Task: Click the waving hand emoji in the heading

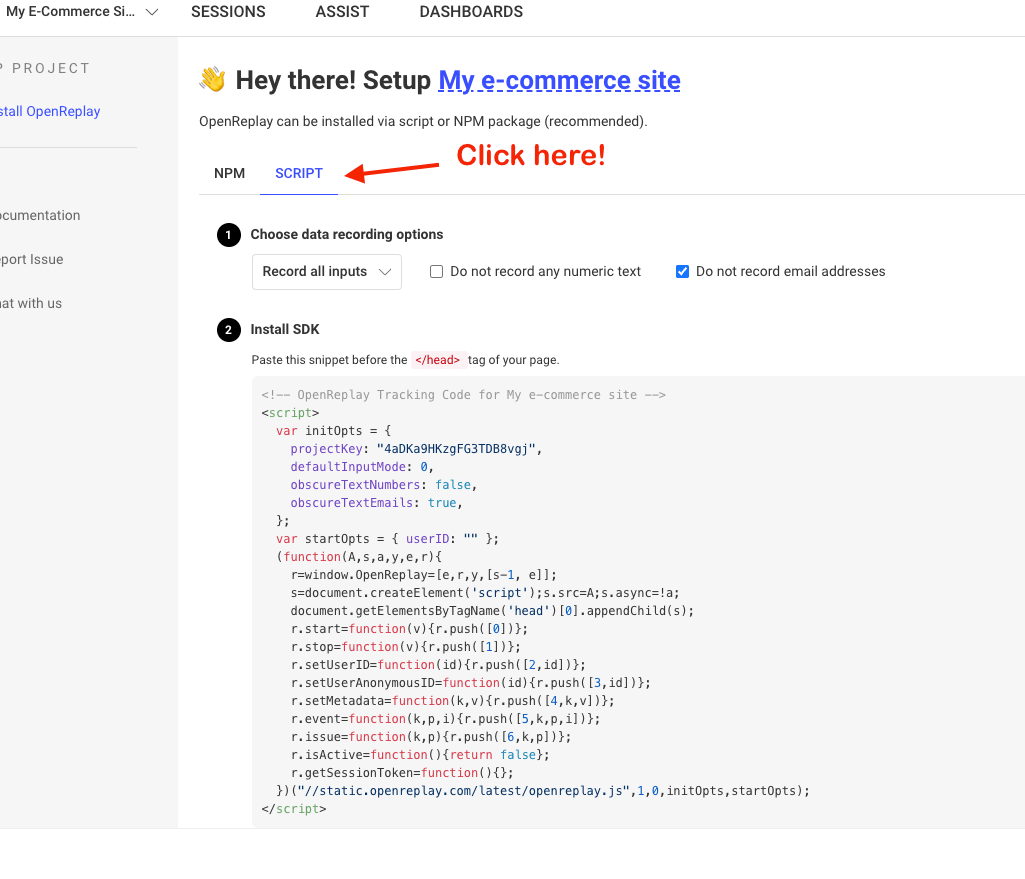Action: click(x=210, y=79)
